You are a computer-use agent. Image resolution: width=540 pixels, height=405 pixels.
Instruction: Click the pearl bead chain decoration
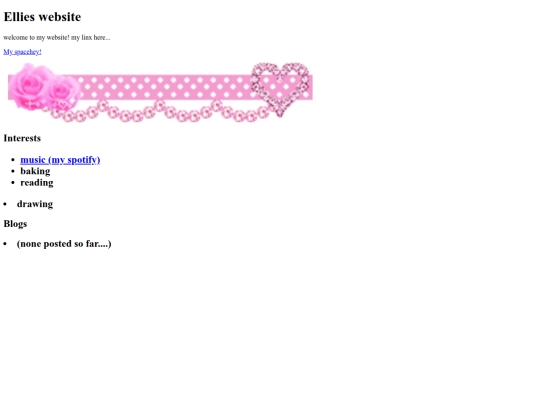pos(162,111)
